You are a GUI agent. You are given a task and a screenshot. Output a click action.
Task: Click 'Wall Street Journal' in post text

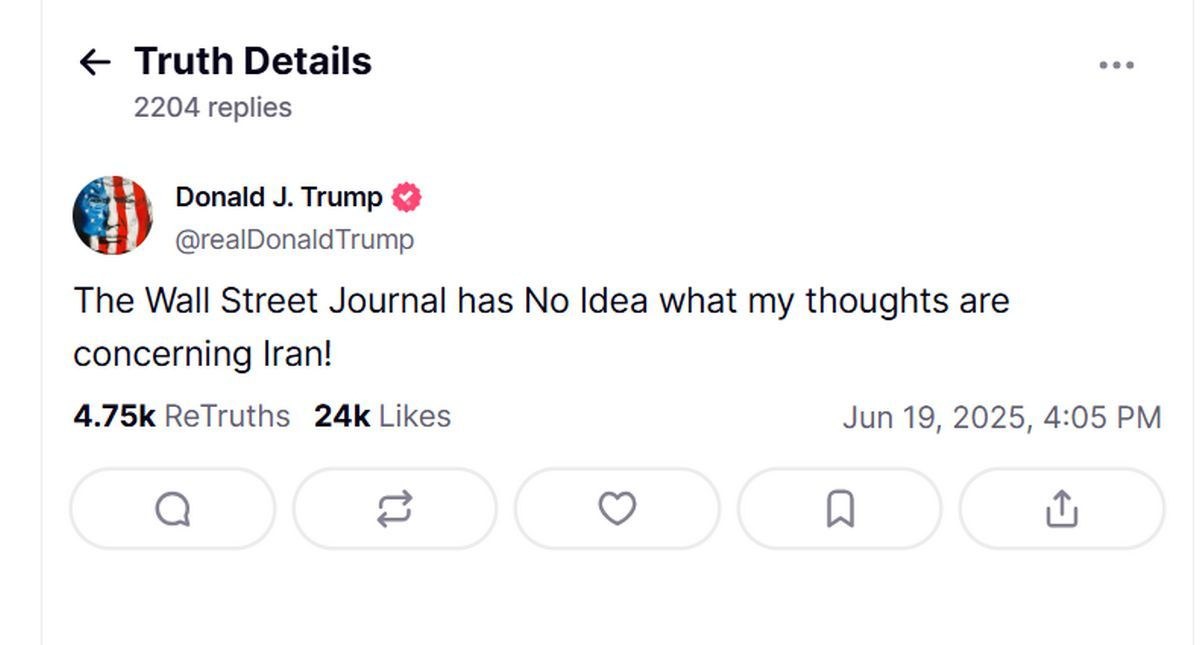pos(296,301)
